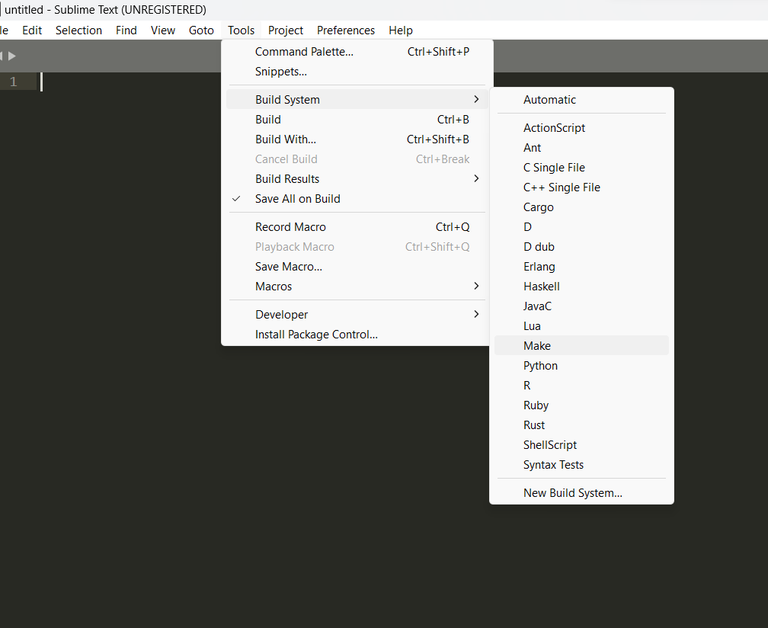Choose New Build System... option
The width and height of the screenshot is (768, 628).
point(581,493)
